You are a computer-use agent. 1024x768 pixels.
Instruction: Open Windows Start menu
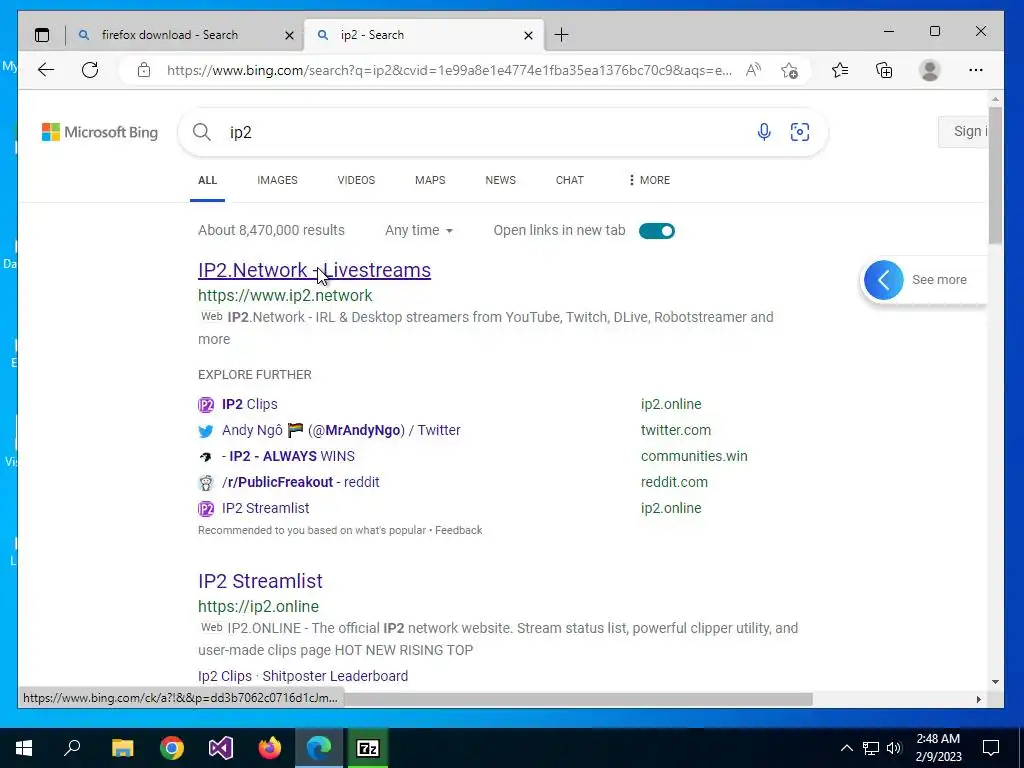24,748
